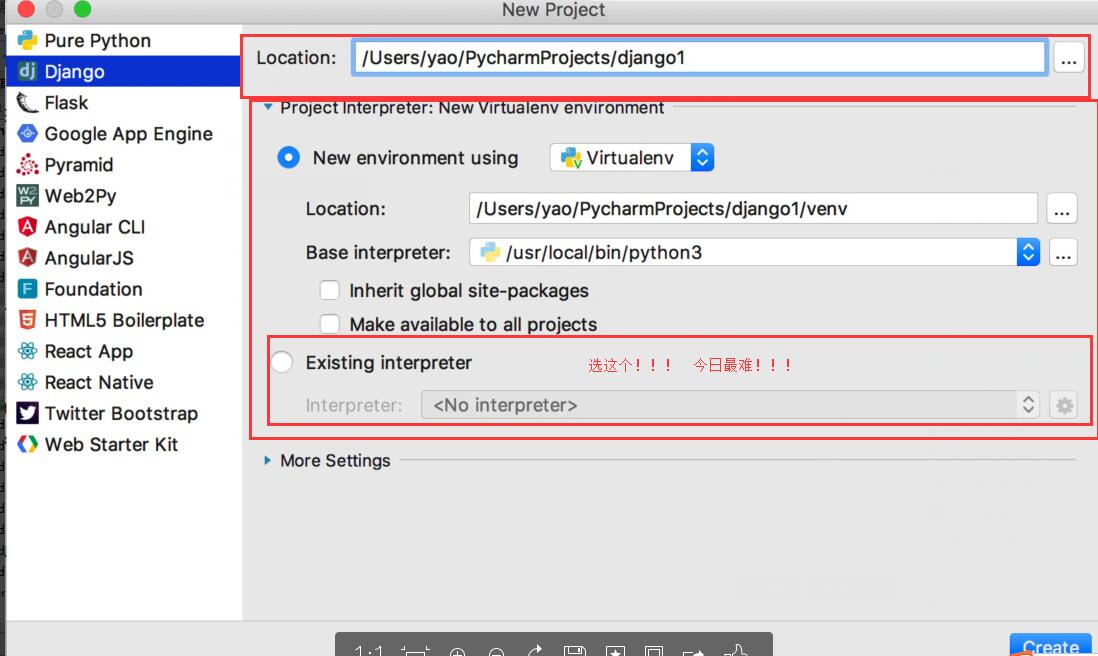
Task: Select the Django project type
Action: [x=123, y=71]
